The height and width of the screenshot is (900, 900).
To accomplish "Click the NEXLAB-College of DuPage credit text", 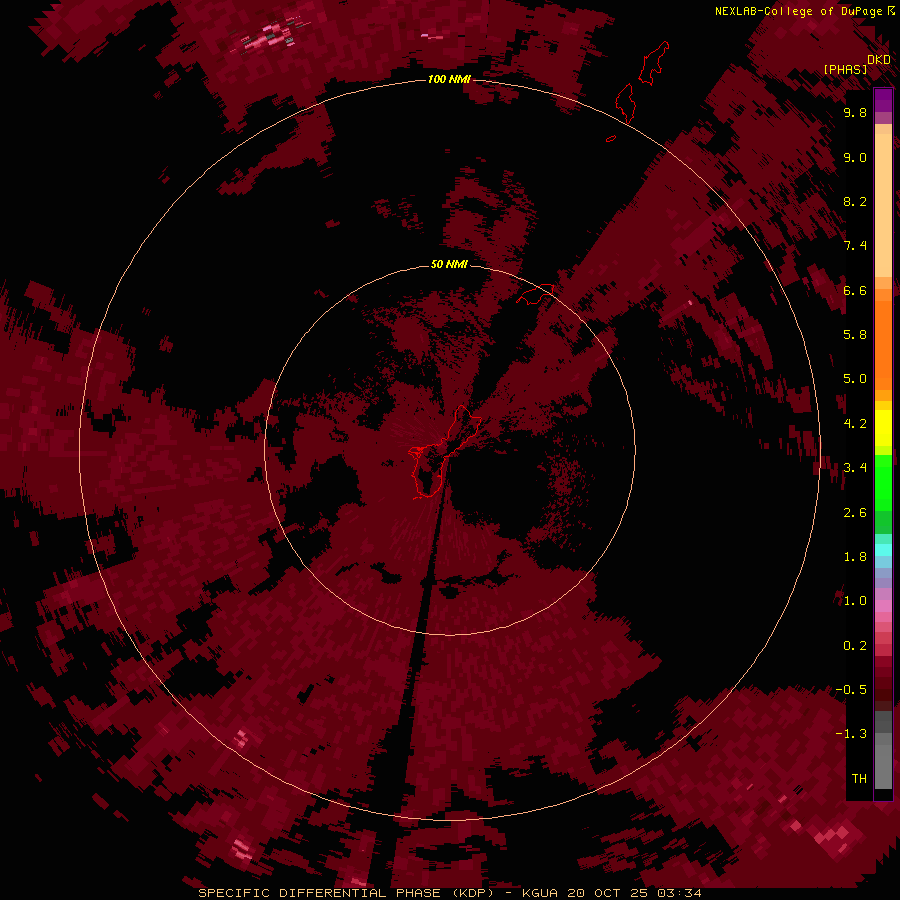I will click(x=800, y=11).
